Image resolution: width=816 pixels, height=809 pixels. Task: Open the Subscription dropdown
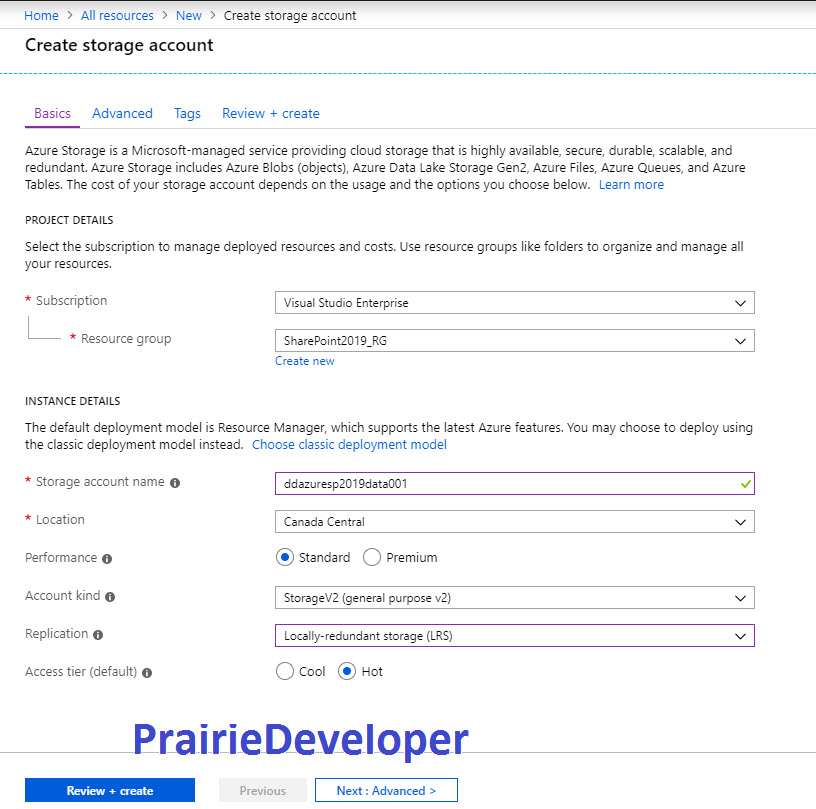[515, 303]
